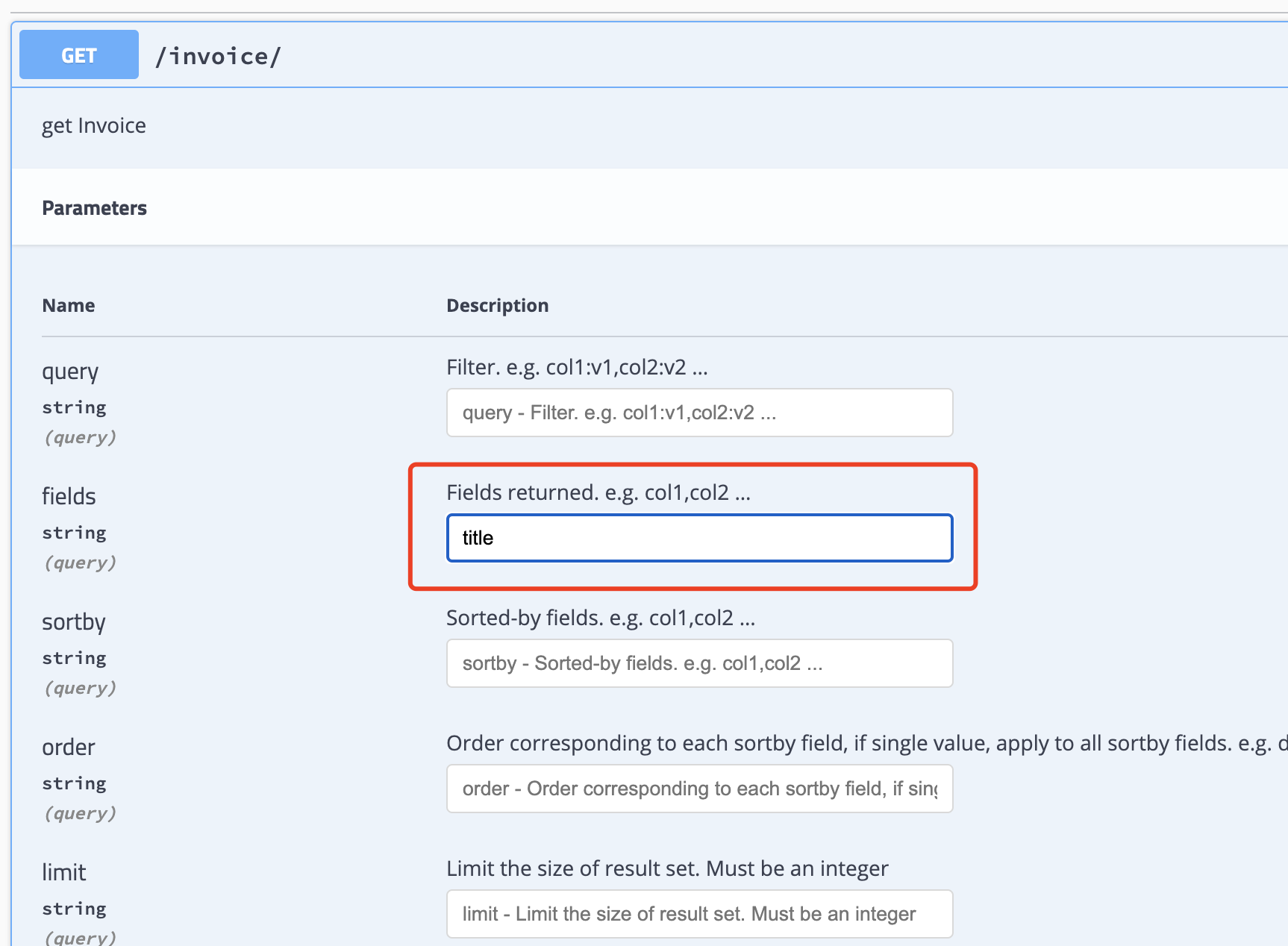Click the query parameter name label

(70, 371)
